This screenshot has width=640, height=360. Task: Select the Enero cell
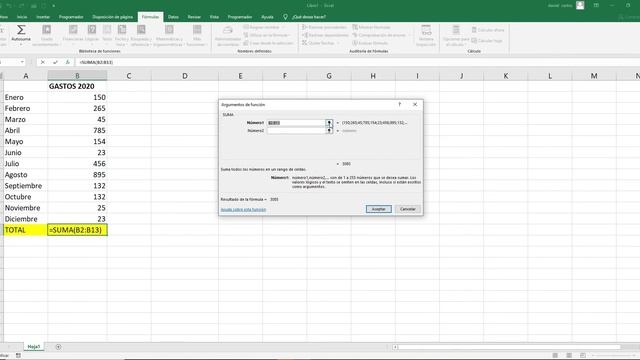coord(25,97)
